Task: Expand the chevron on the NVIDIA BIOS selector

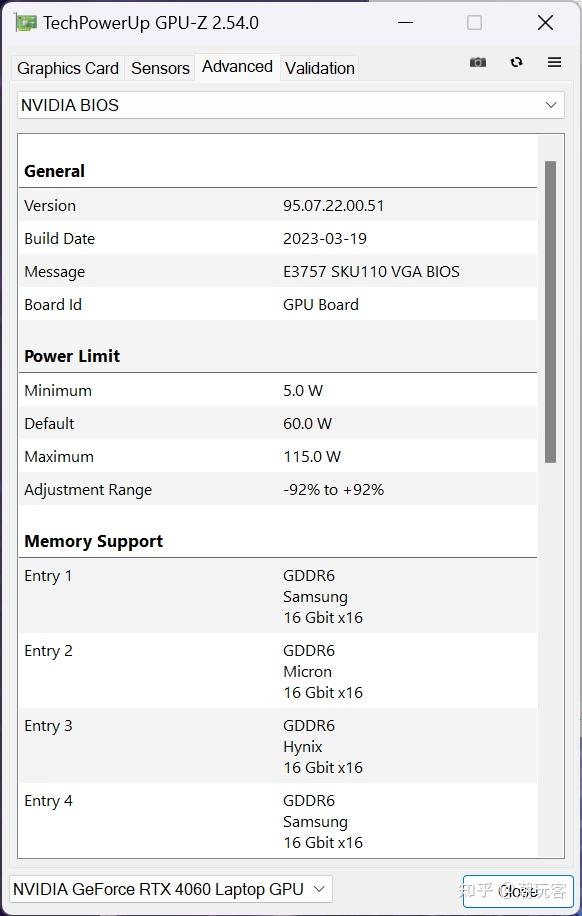Action: pyautogui.click(x=551, y=105)
